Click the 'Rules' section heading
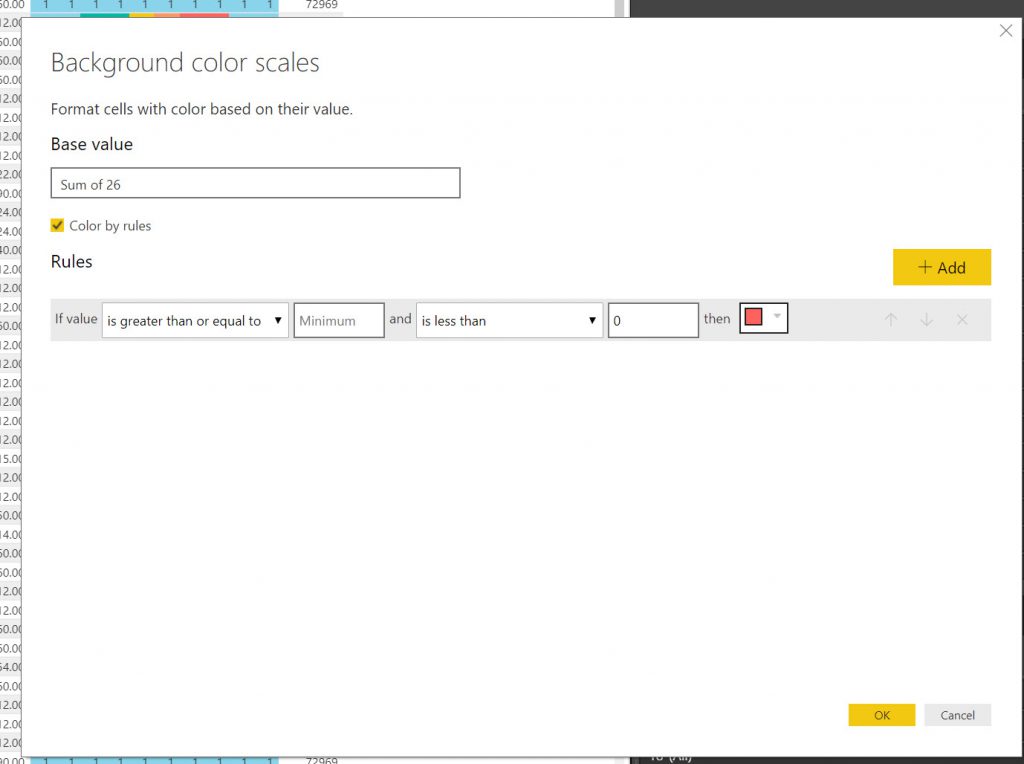1024x764 pixels. (x=72, y=262)
